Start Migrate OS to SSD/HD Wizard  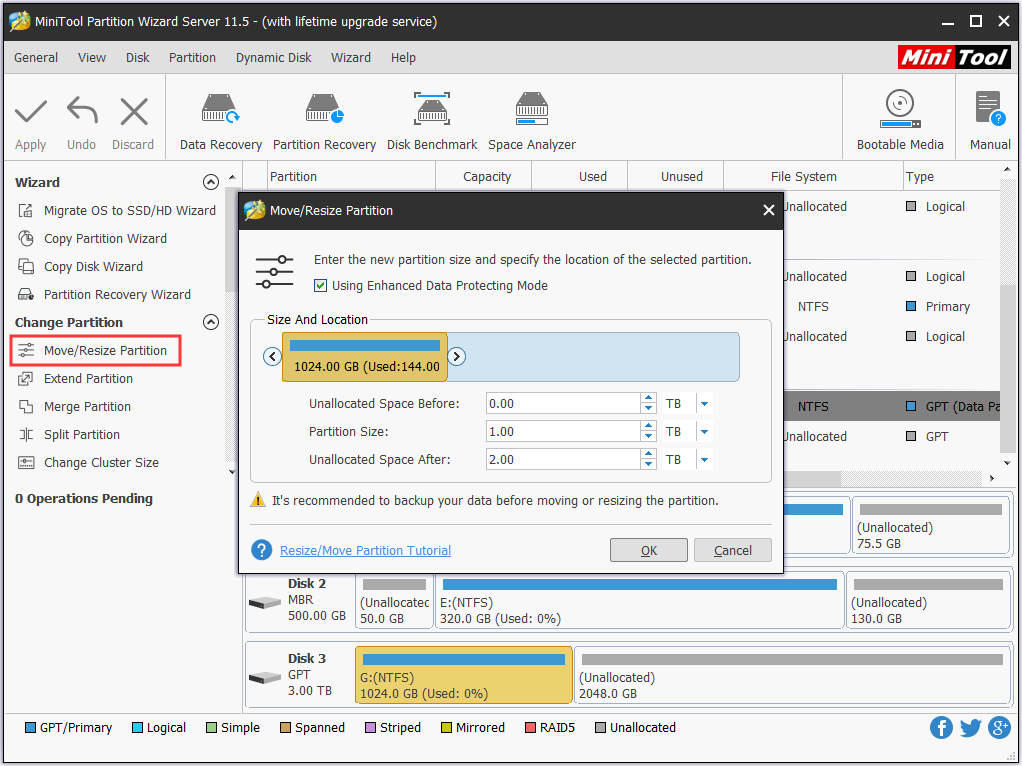[117, 211]
